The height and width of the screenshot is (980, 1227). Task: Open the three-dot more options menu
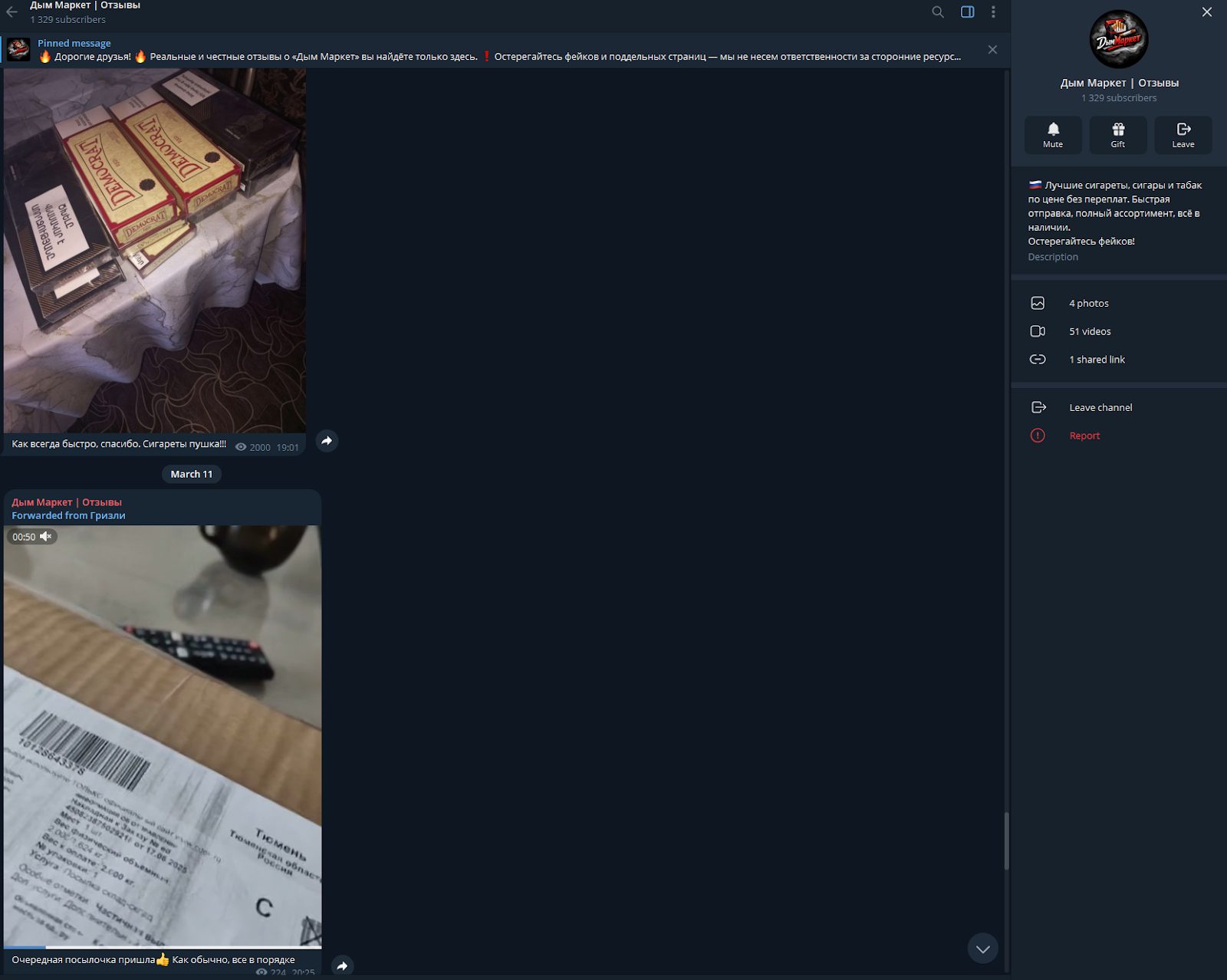tap(993, 12)
